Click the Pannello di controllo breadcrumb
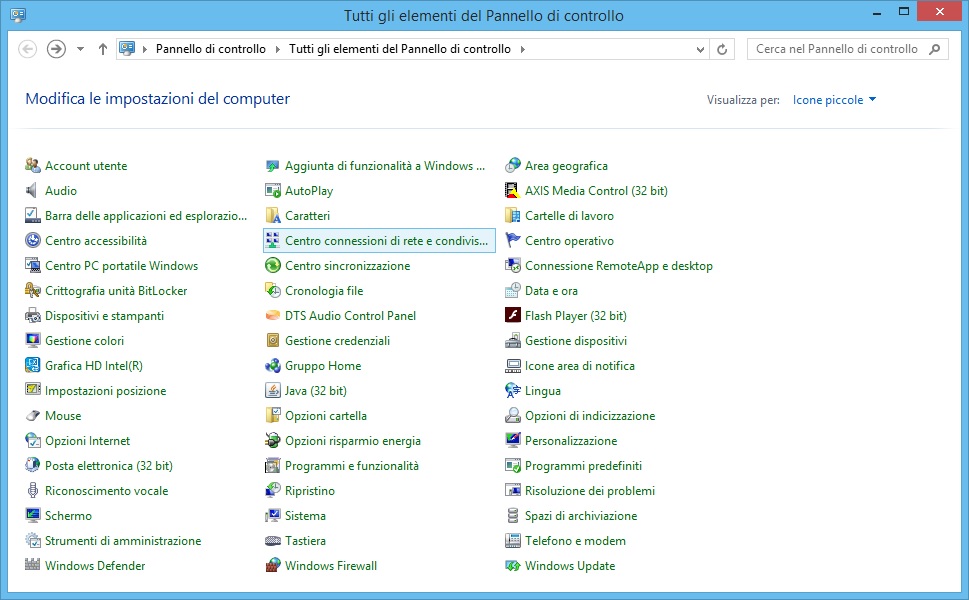969x600 pixels. [x=211, y=49]
